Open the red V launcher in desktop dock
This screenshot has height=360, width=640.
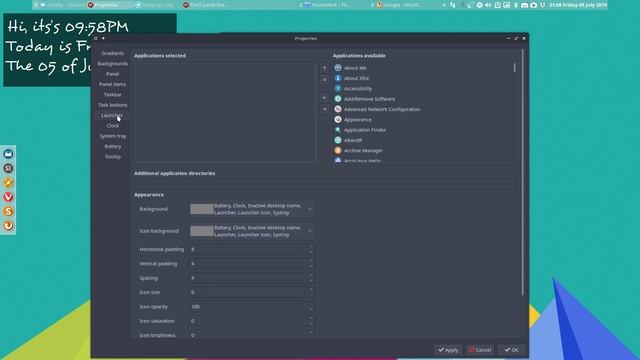[x=8, y=197]
